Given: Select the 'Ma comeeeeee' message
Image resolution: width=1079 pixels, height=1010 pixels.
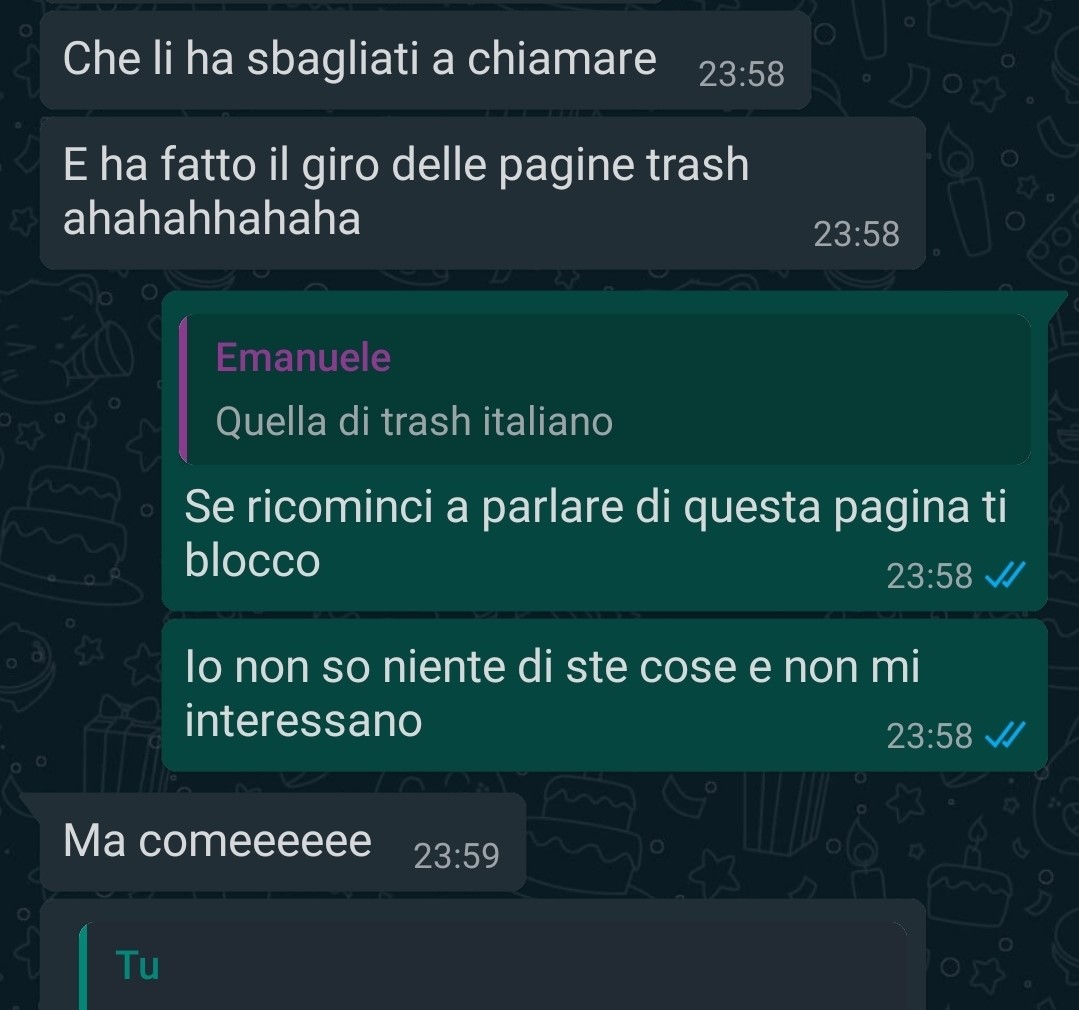Looking at the screenshot, I should (283, 842).
